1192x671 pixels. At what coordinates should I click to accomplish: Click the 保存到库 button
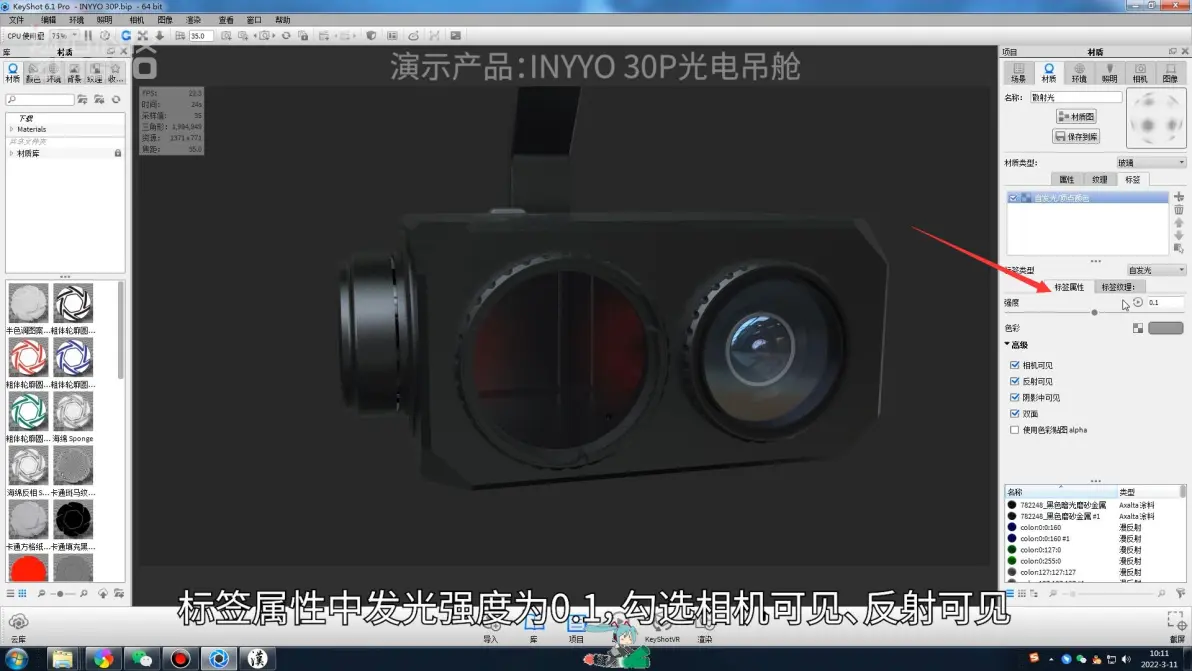tap(1076, 137)
